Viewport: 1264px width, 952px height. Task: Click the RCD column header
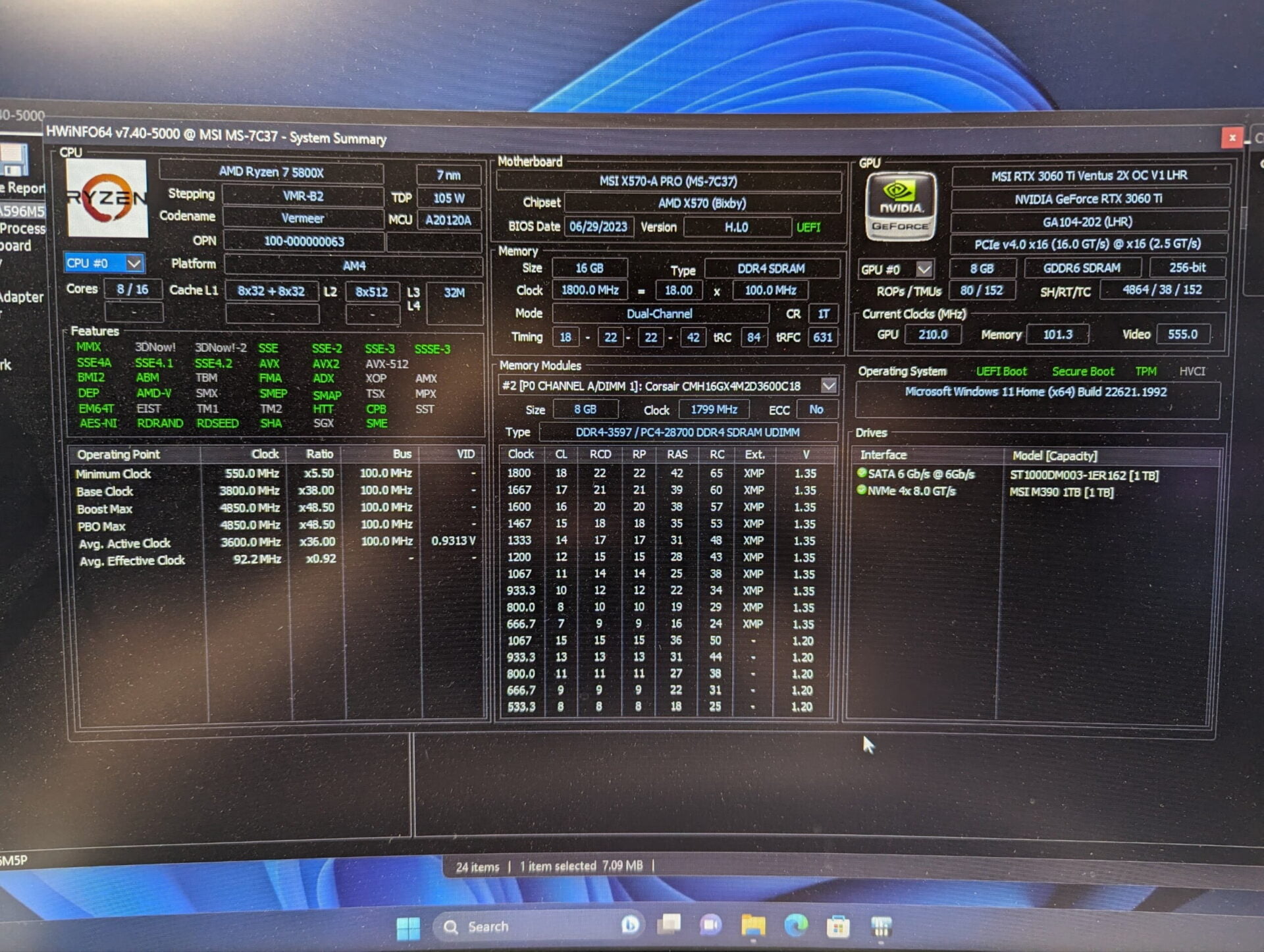point(600,454)
